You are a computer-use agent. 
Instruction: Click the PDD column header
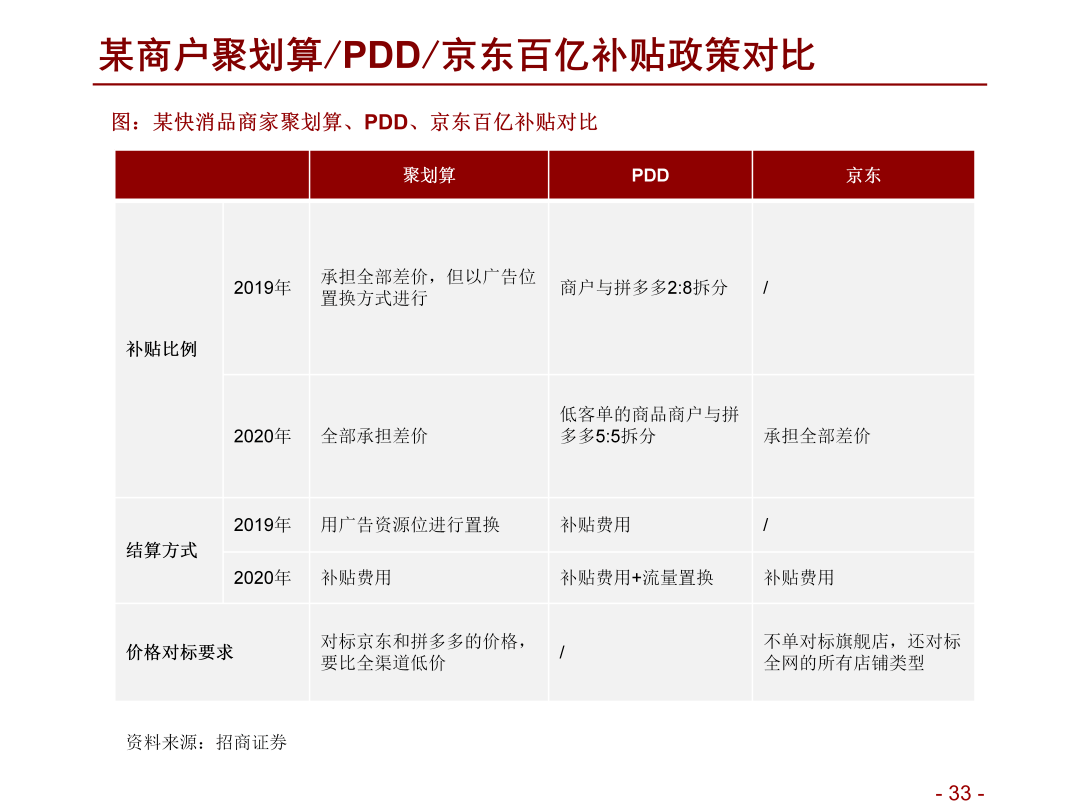pos(650,175)
